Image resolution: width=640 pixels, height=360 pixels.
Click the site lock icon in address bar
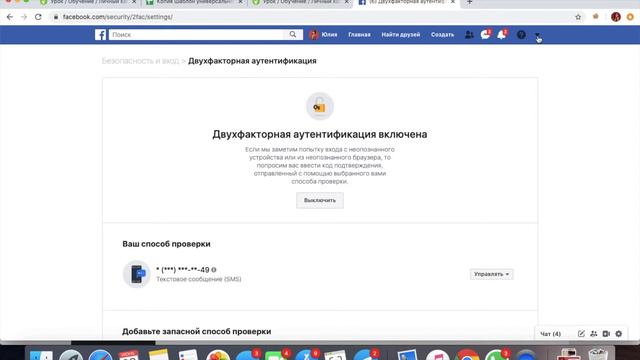56,17
